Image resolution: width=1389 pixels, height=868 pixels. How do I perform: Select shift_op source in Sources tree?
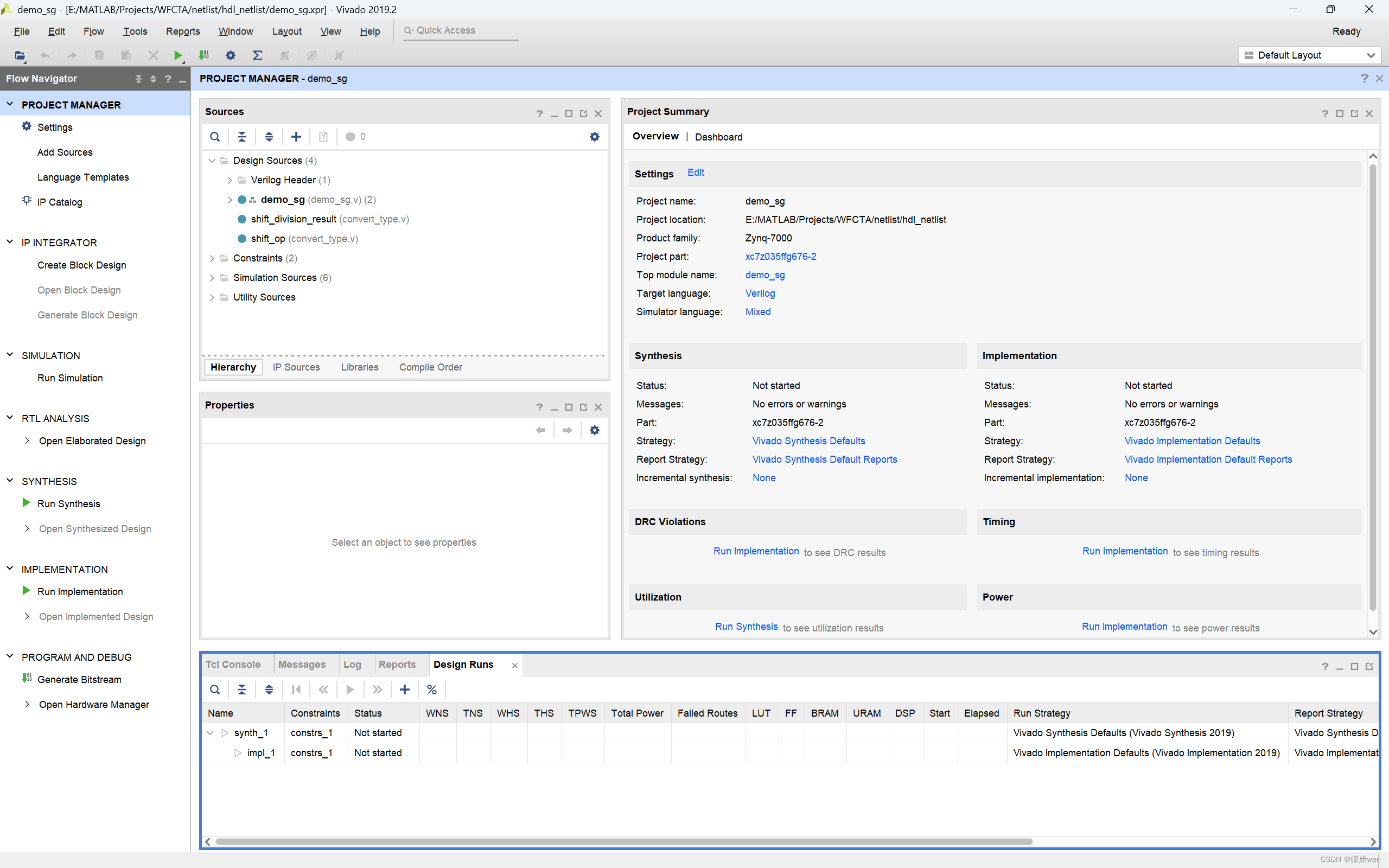click(x=304, y=239)
